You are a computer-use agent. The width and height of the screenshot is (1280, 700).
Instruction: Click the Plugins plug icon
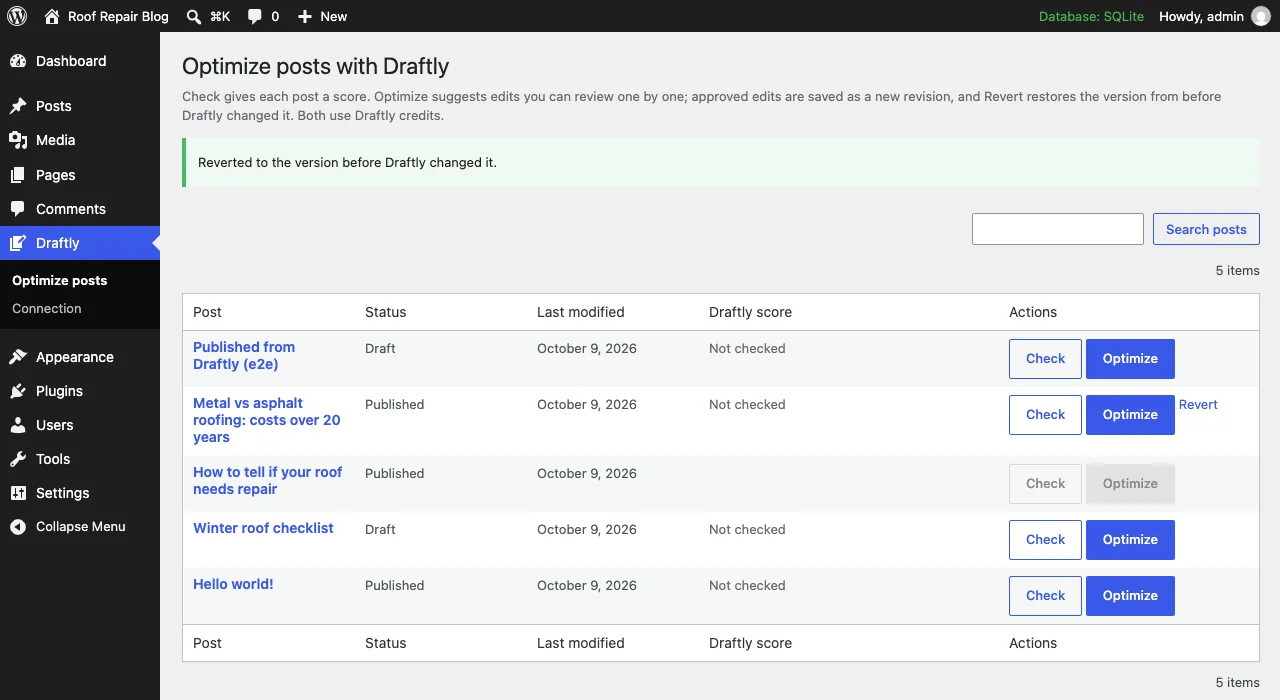18,391
